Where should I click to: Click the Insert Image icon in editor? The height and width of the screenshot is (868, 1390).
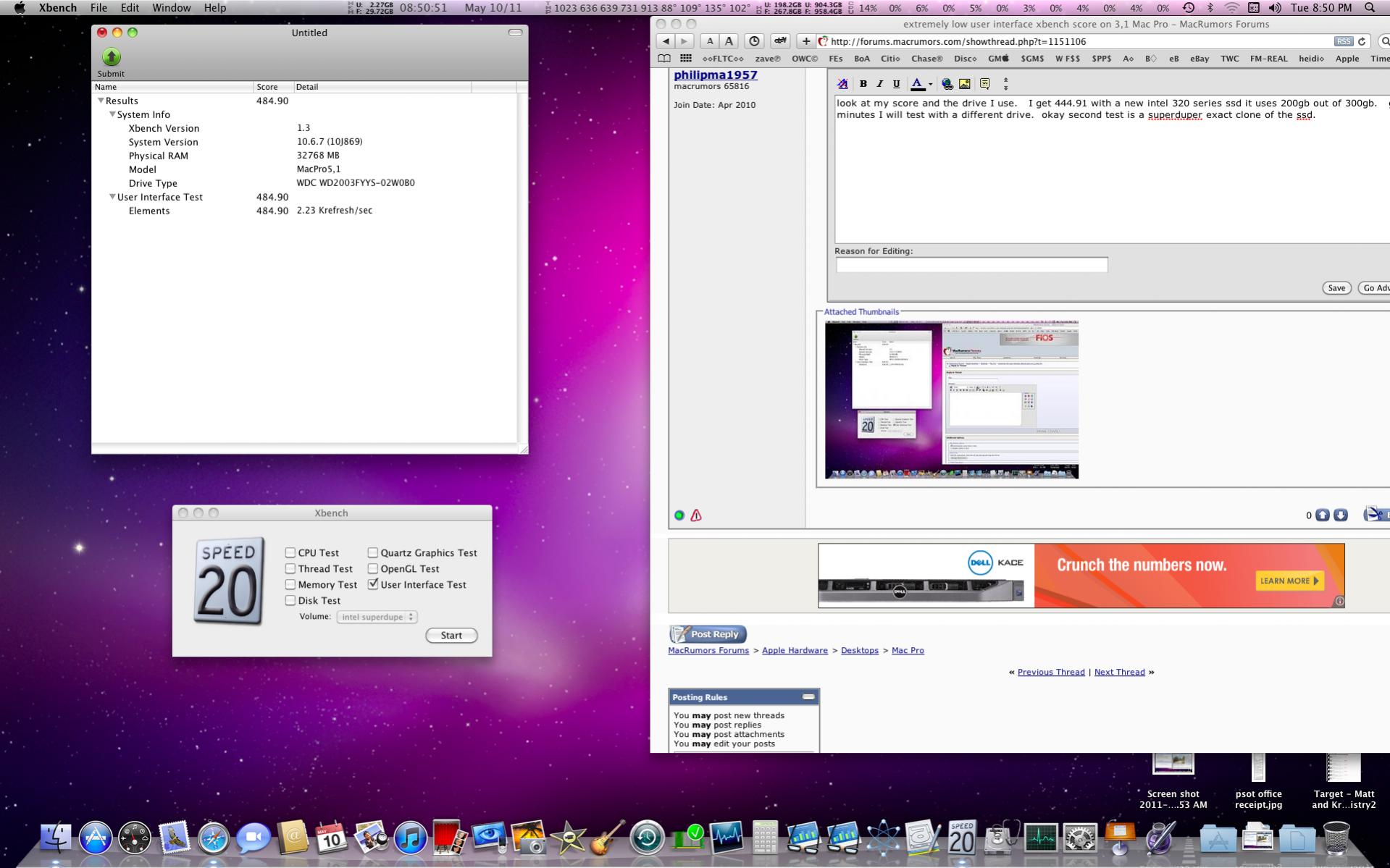[964, 84]
